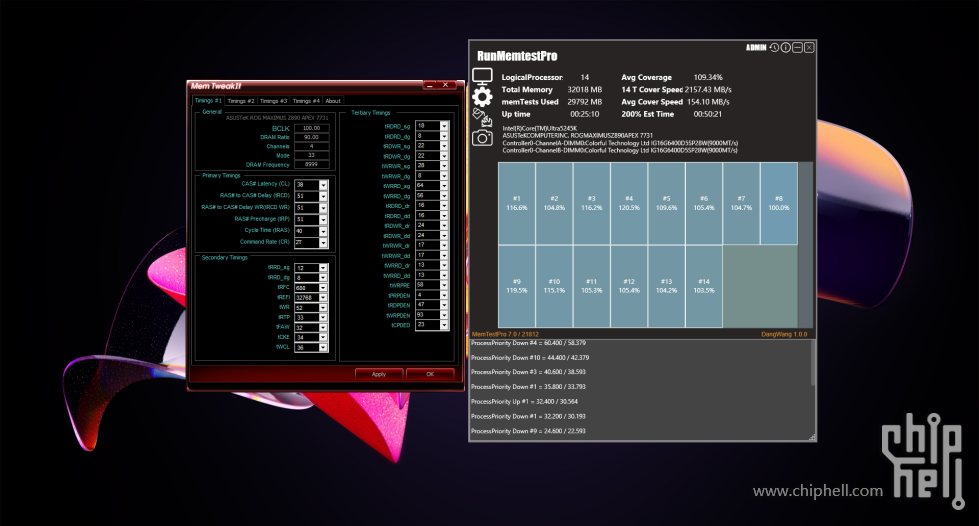Click the Controller0-ChannelA DIMM info line
The width and height of the screenshot is (979, 526).
click(620, 143)
